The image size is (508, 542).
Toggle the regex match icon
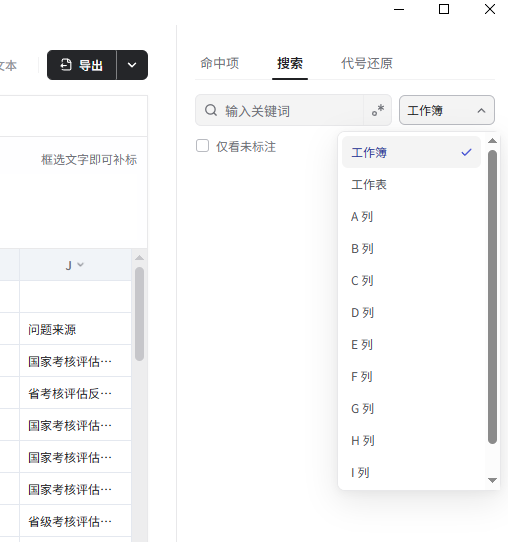pyautogui.click(x=378, y=110)
